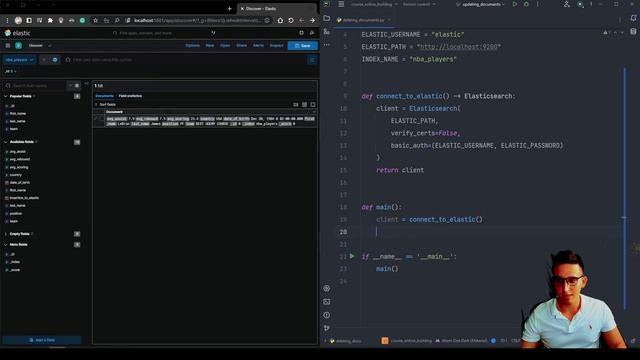Open PyCharm Notifications bell icon

tap(633, 18)
